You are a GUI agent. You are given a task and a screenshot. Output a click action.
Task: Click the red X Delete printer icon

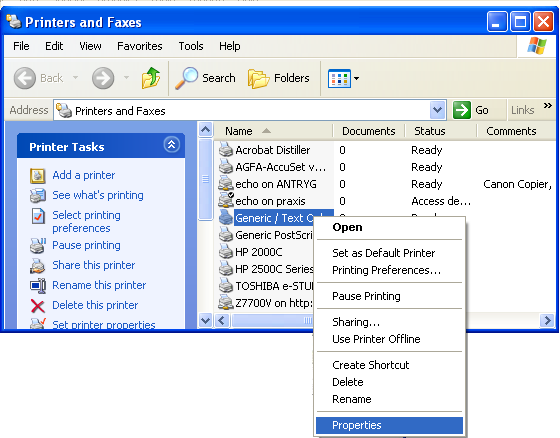pyautogui.click(x=38, y=306)
